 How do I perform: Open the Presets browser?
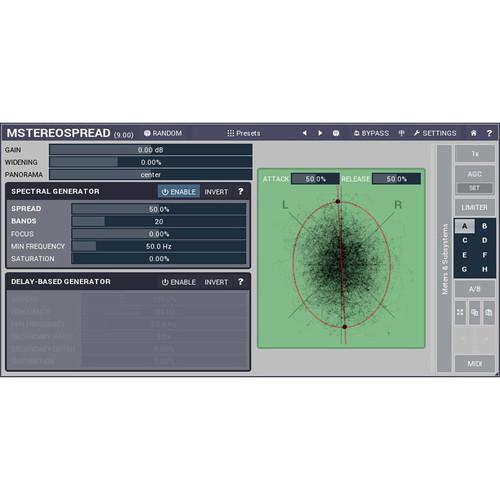point(244,133)
